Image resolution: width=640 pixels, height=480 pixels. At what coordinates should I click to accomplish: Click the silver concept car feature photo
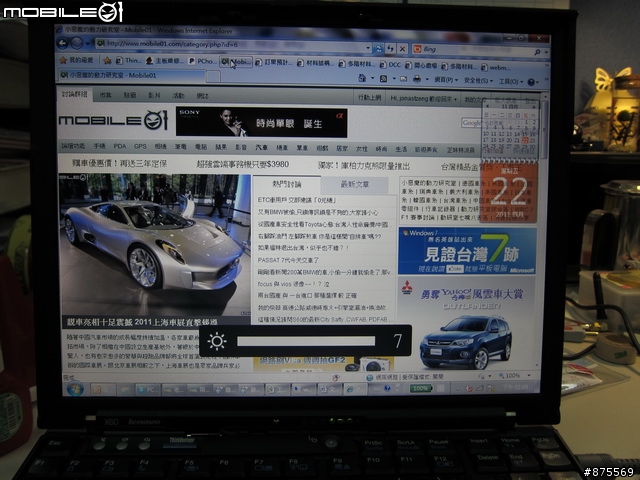(155, 244)
